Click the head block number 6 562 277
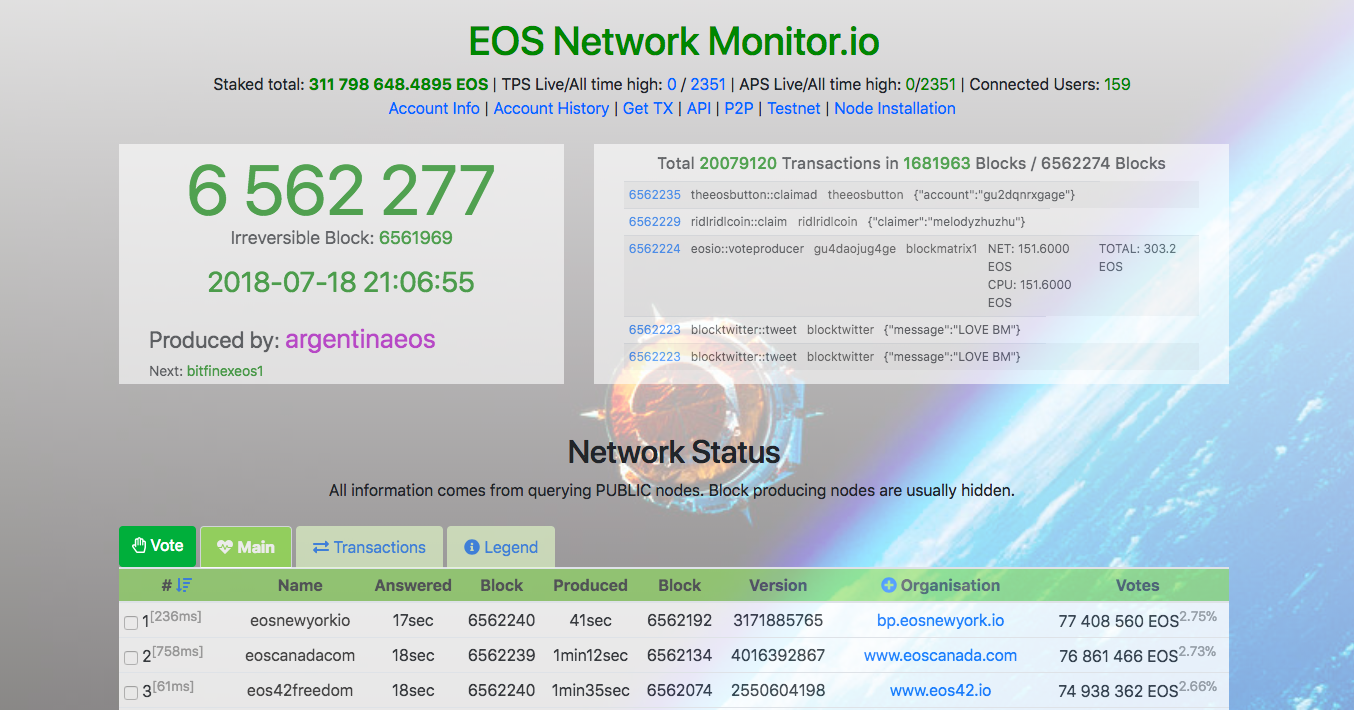 click(x=341, y=190)
